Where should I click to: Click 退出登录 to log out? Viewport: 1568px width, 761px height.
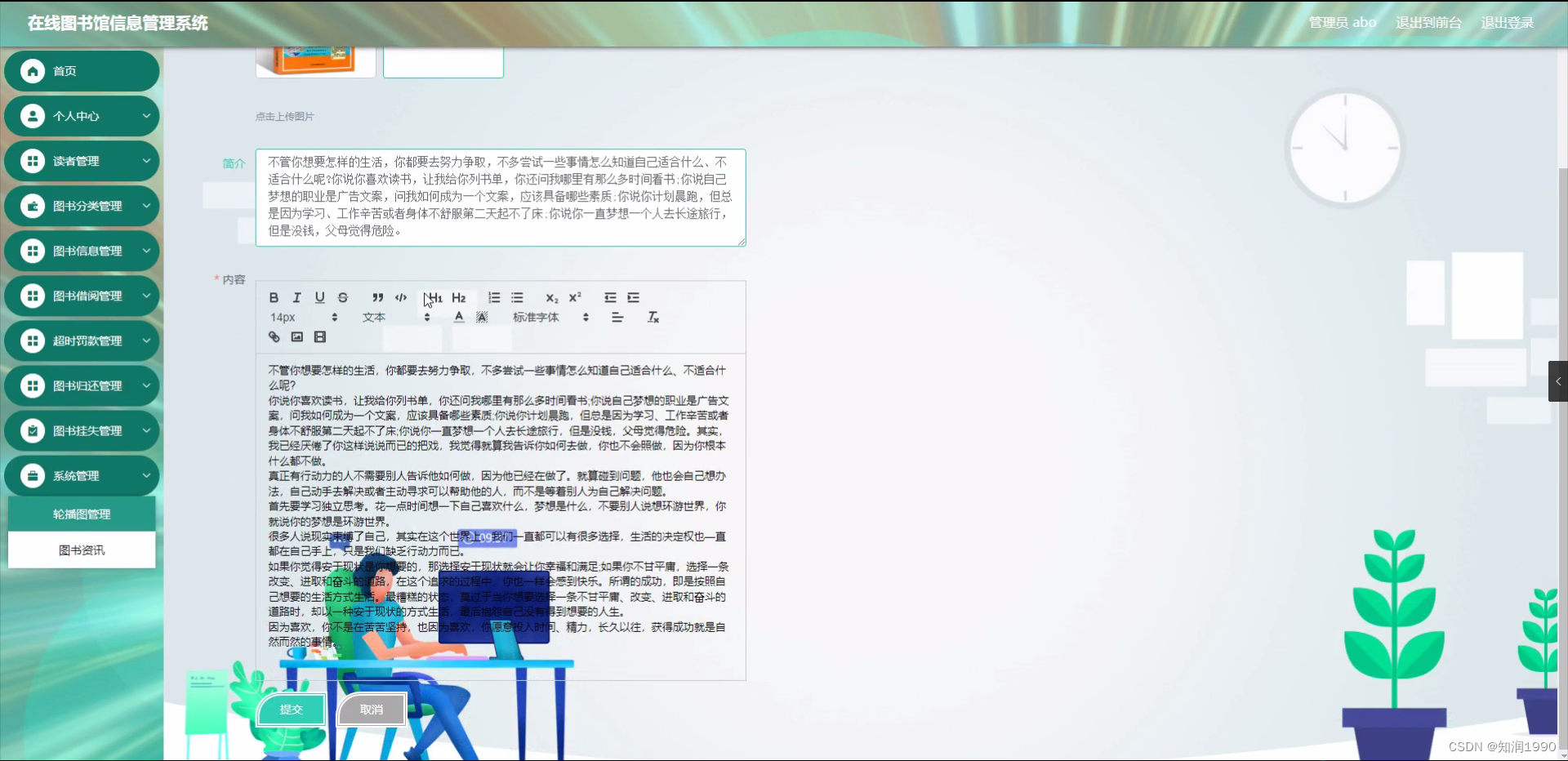1508,22
